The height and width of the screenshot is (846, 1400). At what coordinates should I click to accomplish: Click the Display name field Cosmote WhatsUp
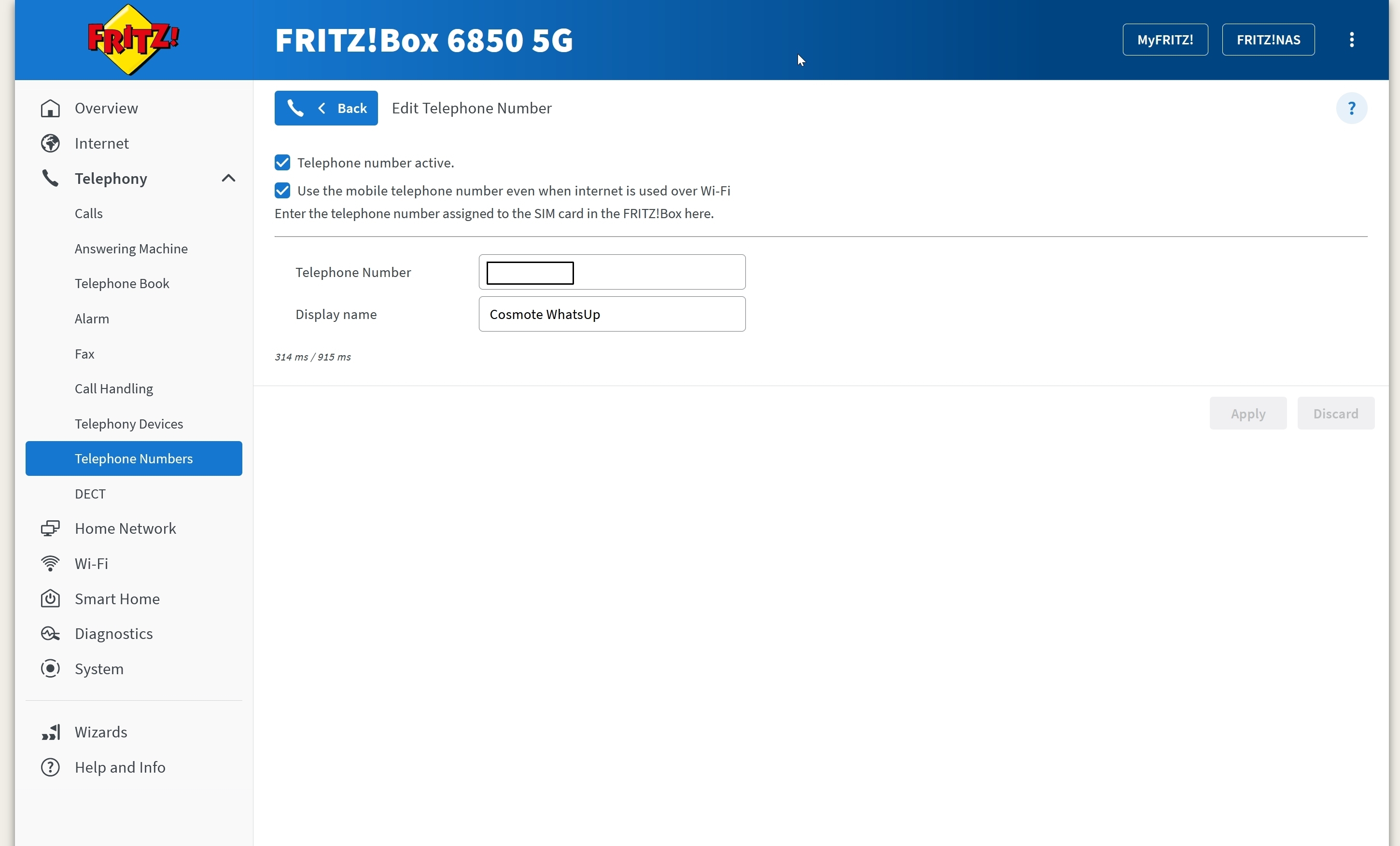613,314
